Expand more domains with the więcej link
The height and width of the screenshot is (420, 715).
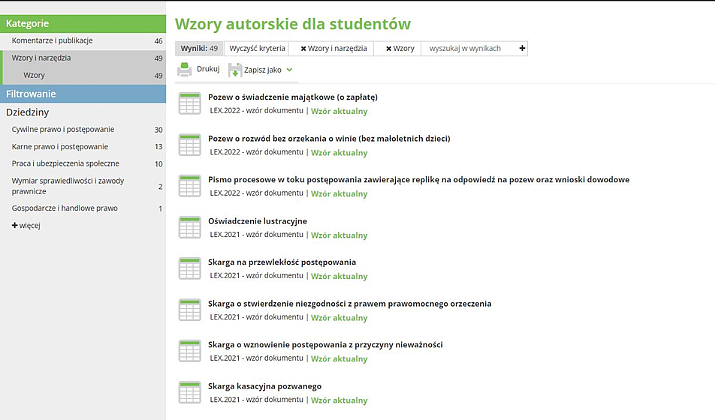(x=26, y=225)
